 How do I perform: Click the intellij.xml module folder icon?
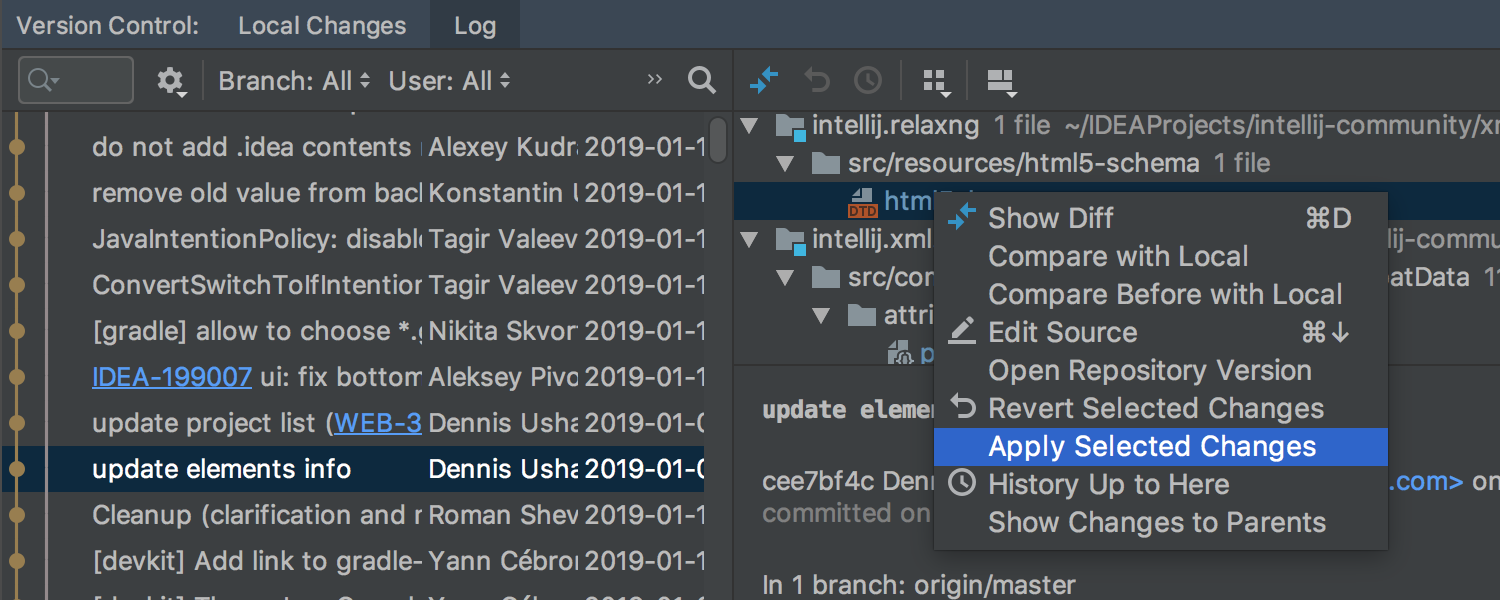[790, 240]
